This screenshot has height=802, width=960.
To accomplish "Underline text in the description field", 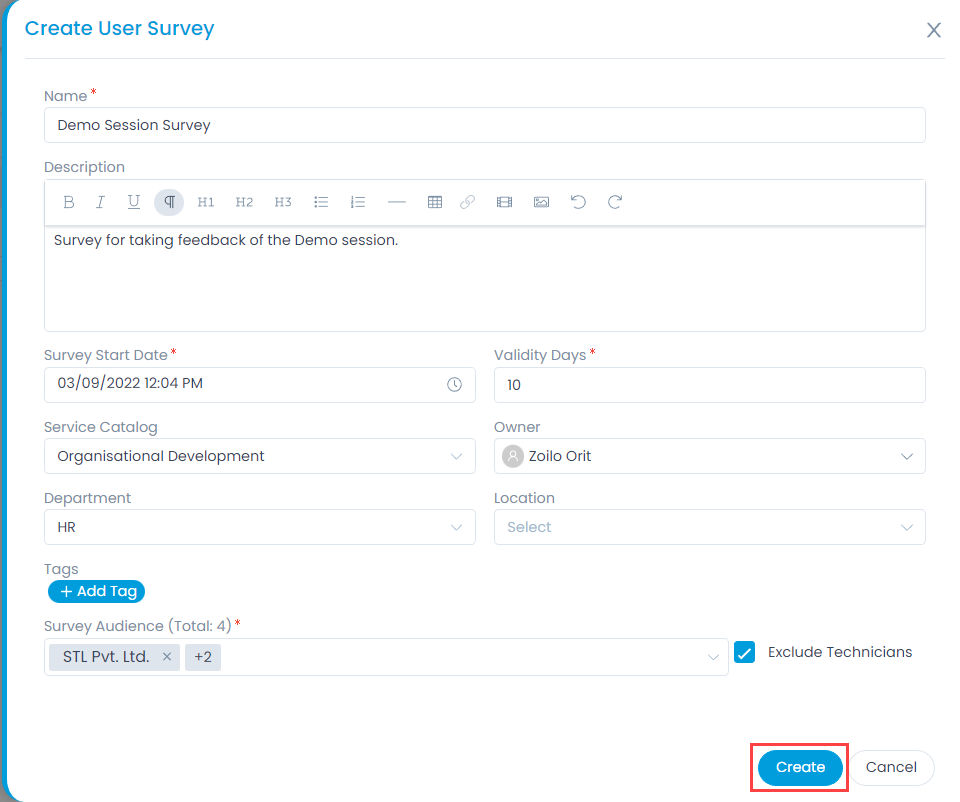I will [x=134, y=201].
